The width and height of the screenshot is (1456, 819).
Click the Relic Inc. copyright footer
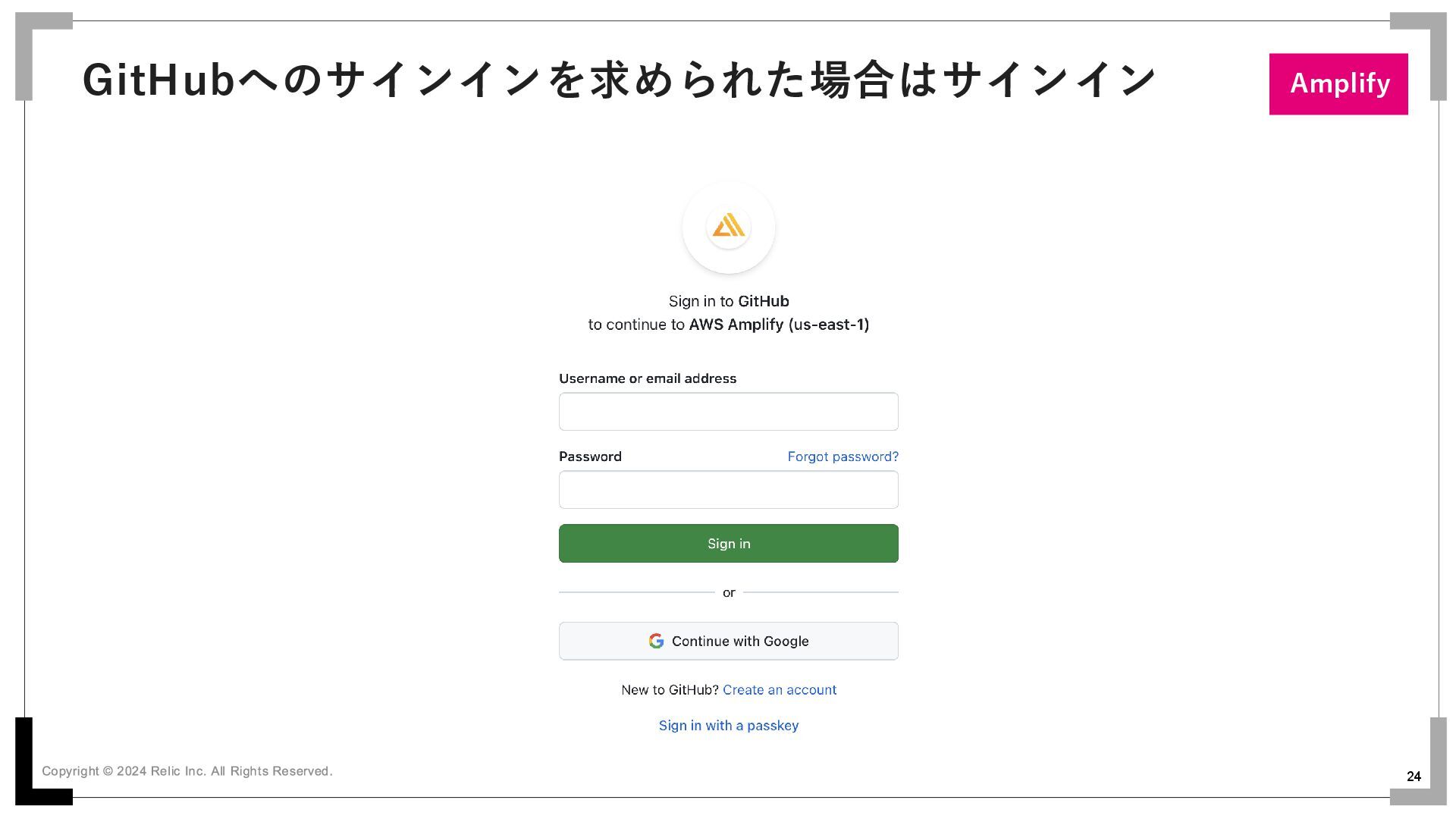pos(187,771)
